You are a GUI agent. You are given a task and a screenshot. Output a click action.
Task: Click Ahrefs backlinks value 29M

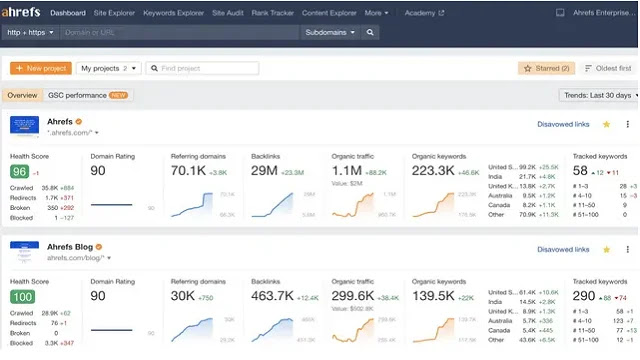(264, 171)
